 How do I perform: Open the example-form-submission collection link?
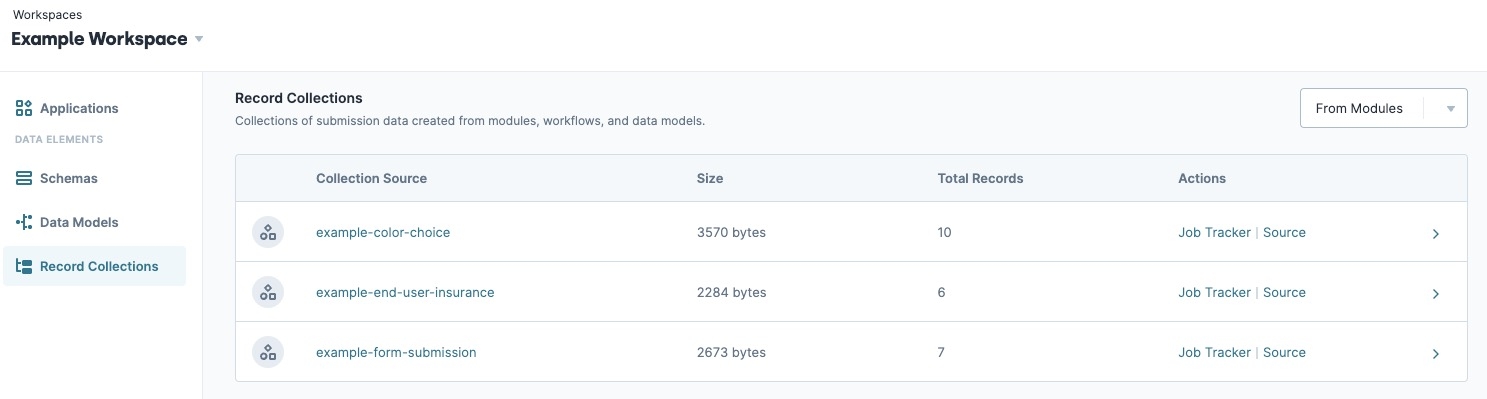(x=396, y=352)
